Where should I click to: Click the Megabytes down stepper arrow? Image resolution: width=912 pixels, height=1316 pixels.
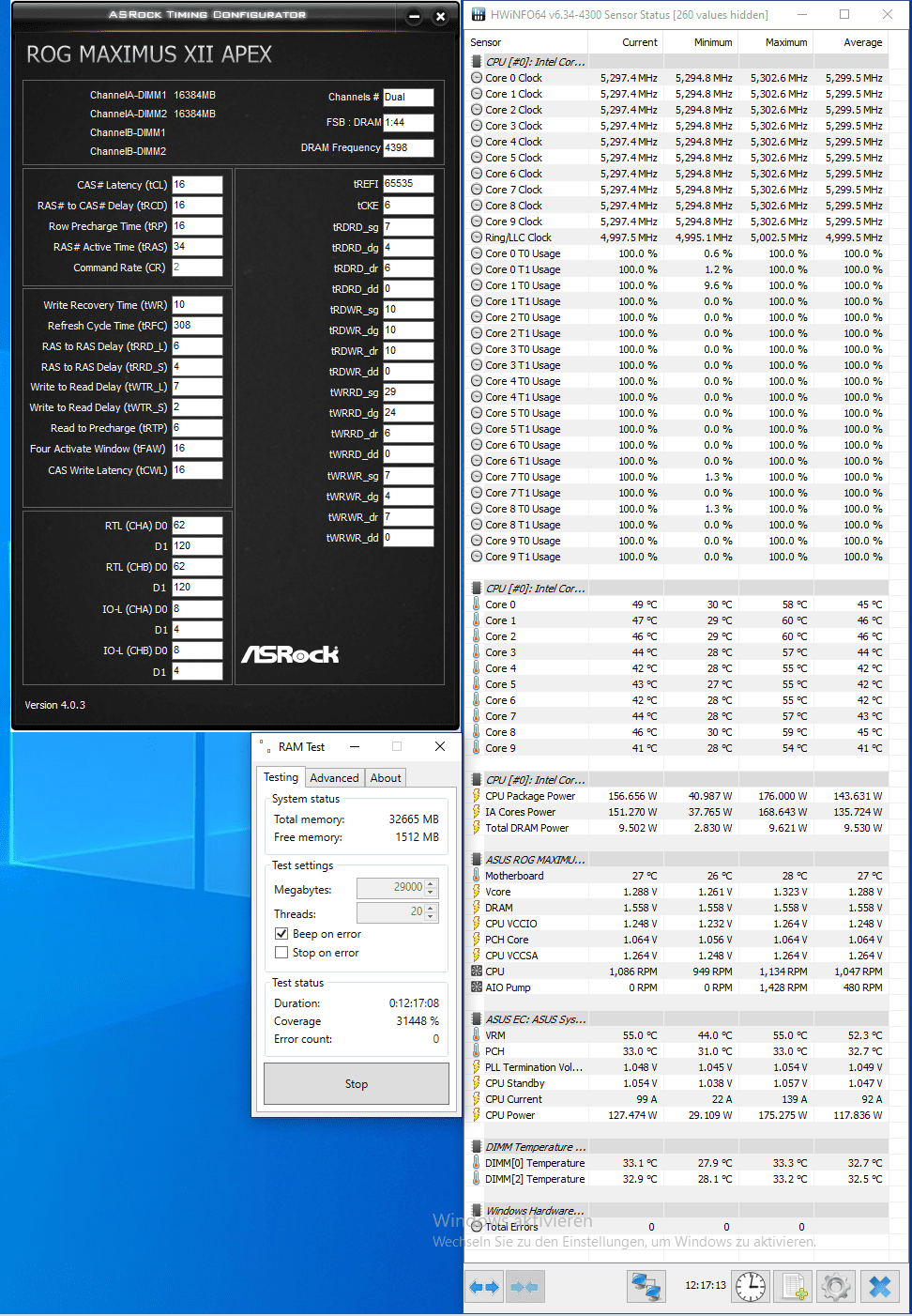431,893
